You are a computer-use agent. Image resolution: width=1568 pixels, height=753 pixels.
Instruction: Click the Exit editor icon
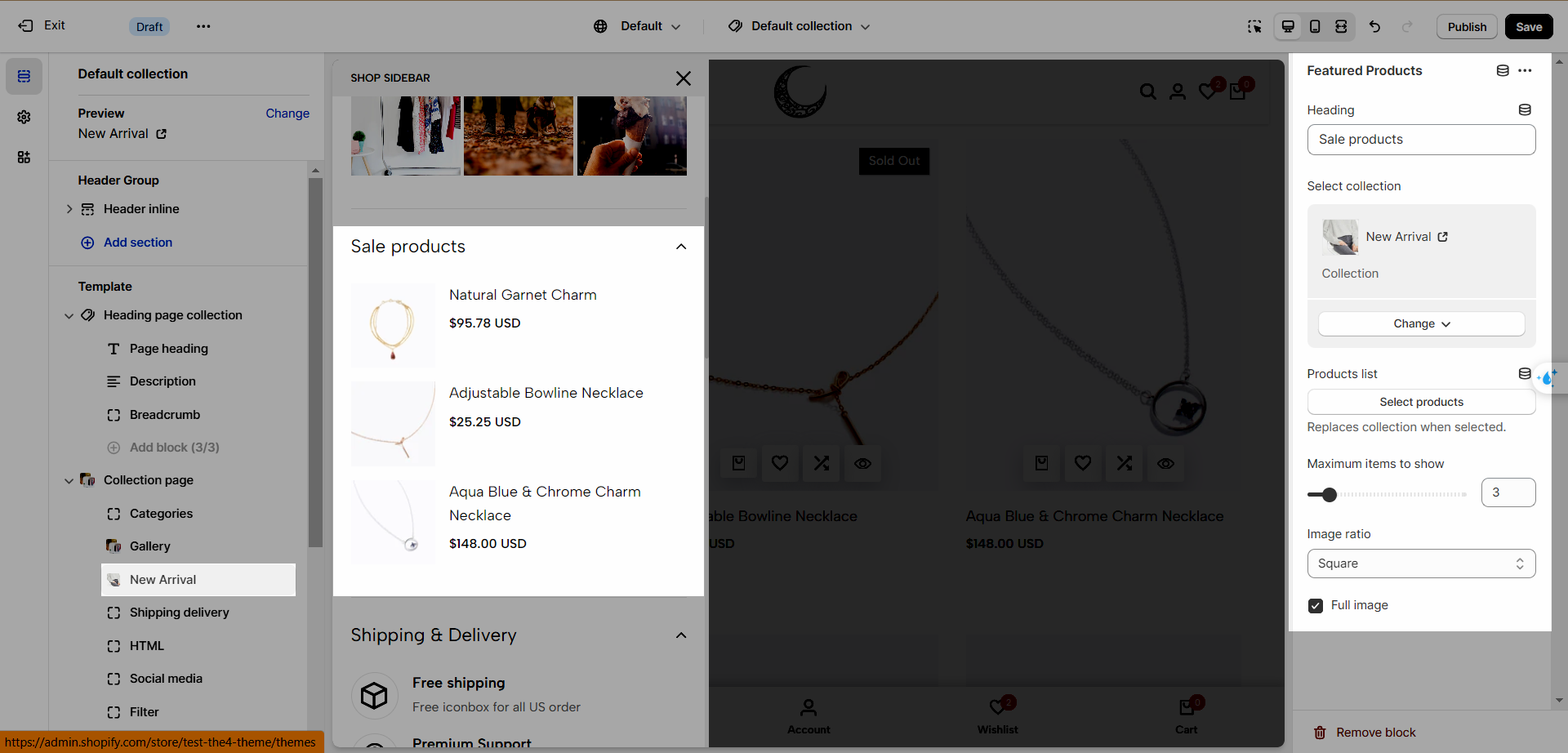point(25,26)
